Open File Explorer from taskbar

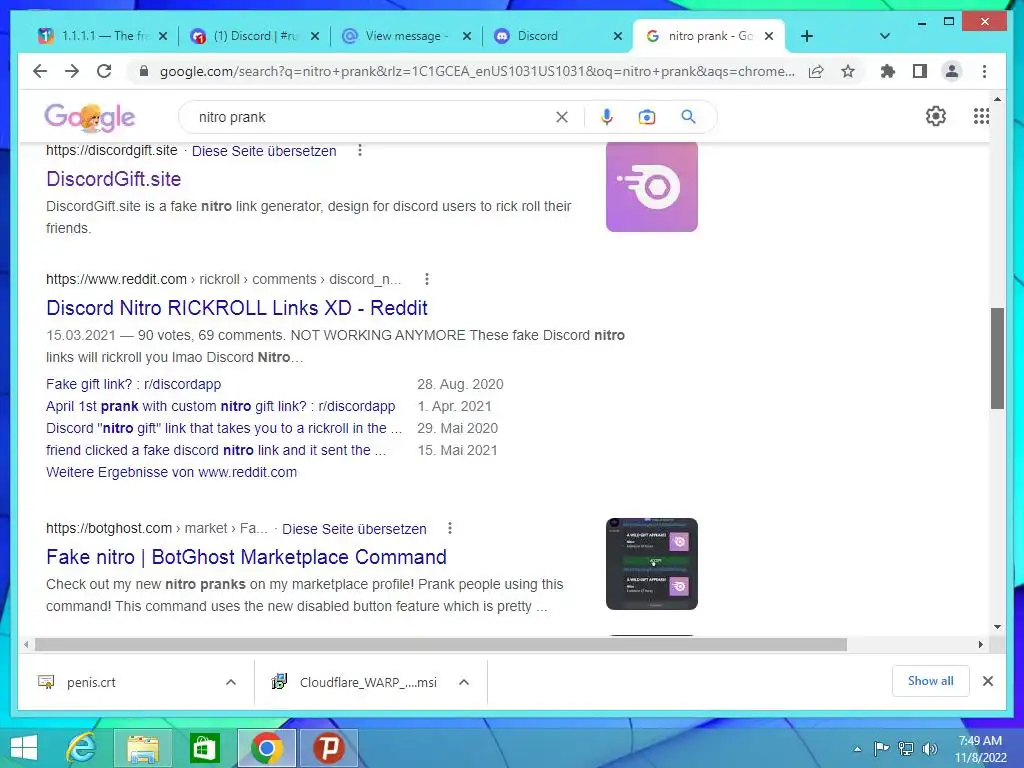point(143,748)
